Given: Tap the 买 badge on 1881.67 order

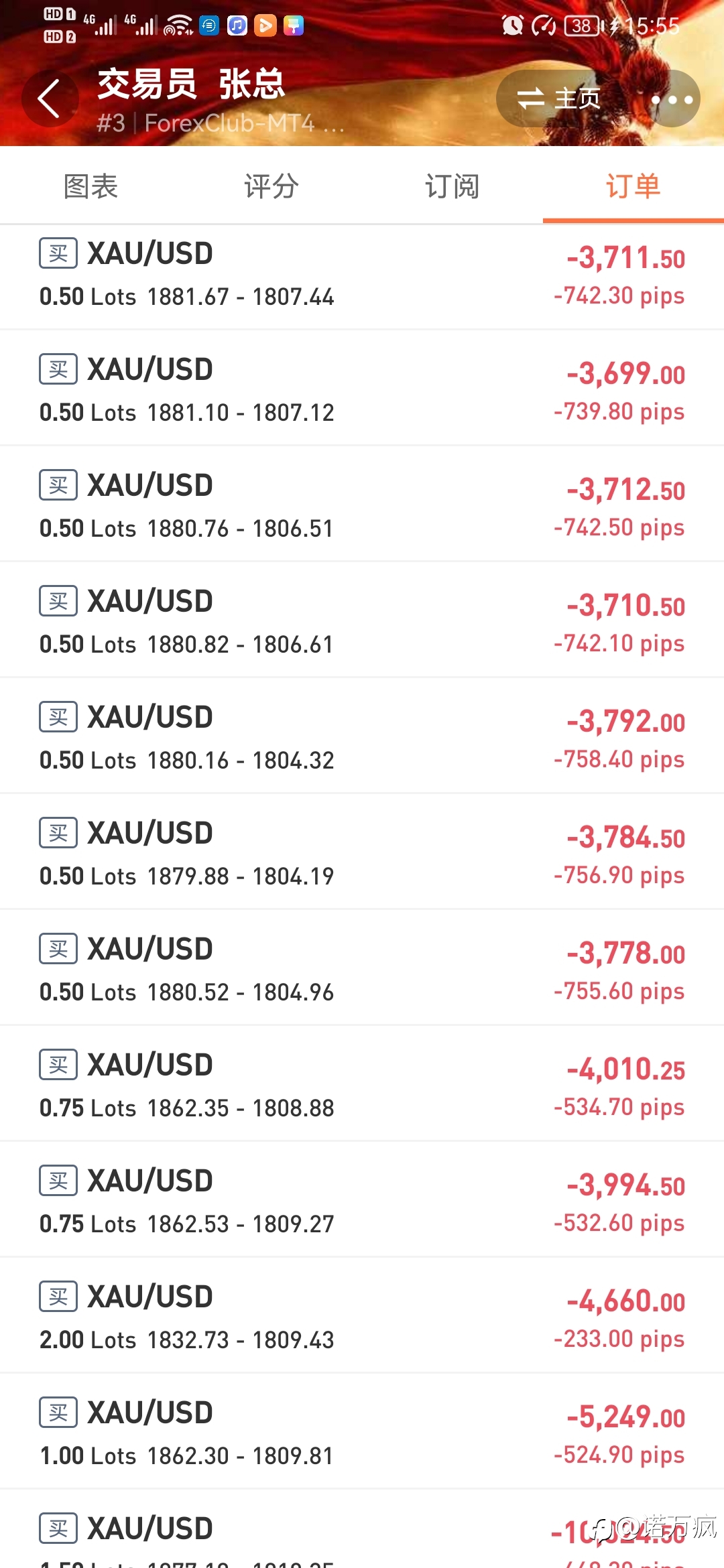Looking at the screenshot, I should click(x=58, y=253).
